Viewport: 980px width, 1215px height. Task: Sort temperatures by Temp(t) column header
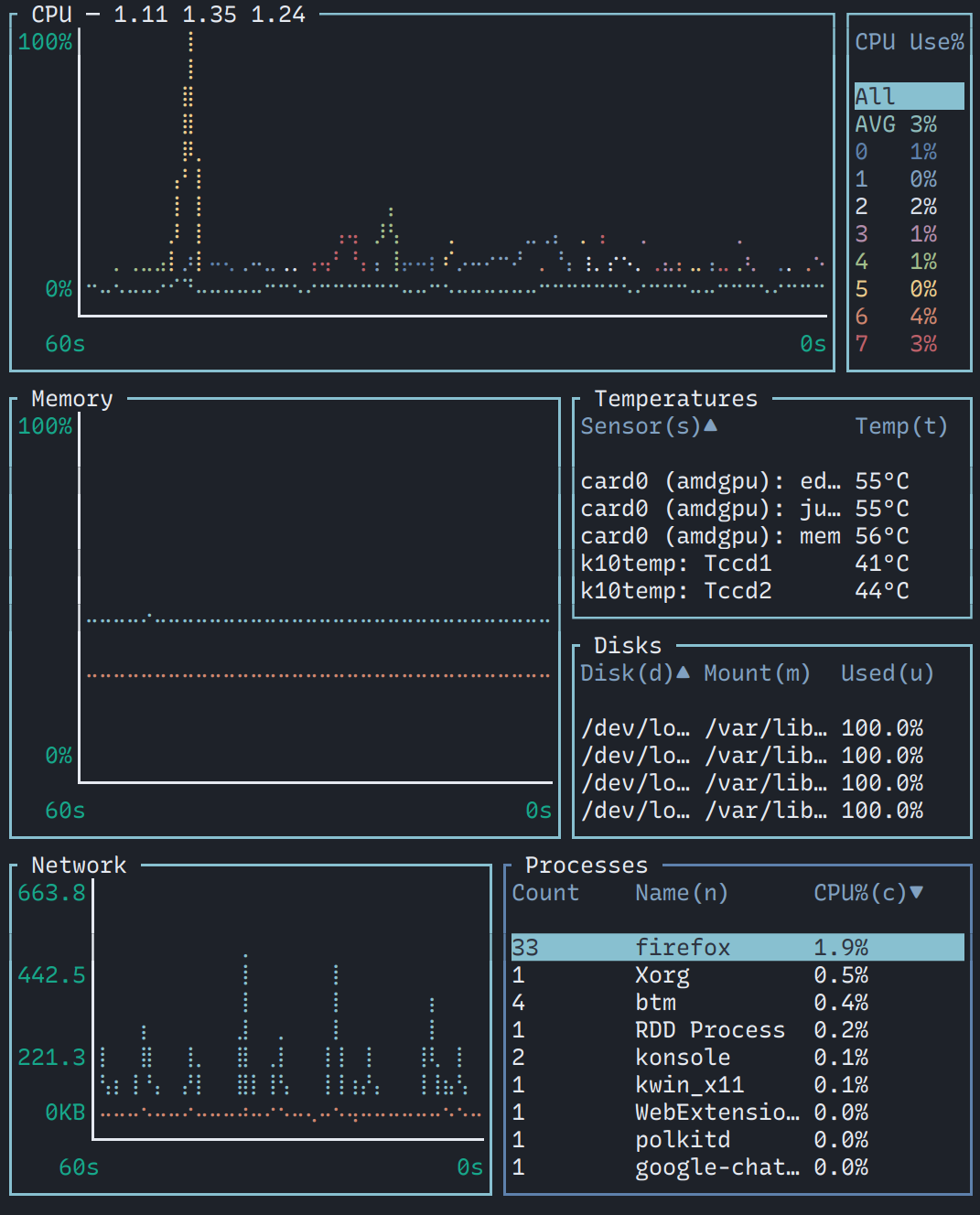[x=901, y=426]
